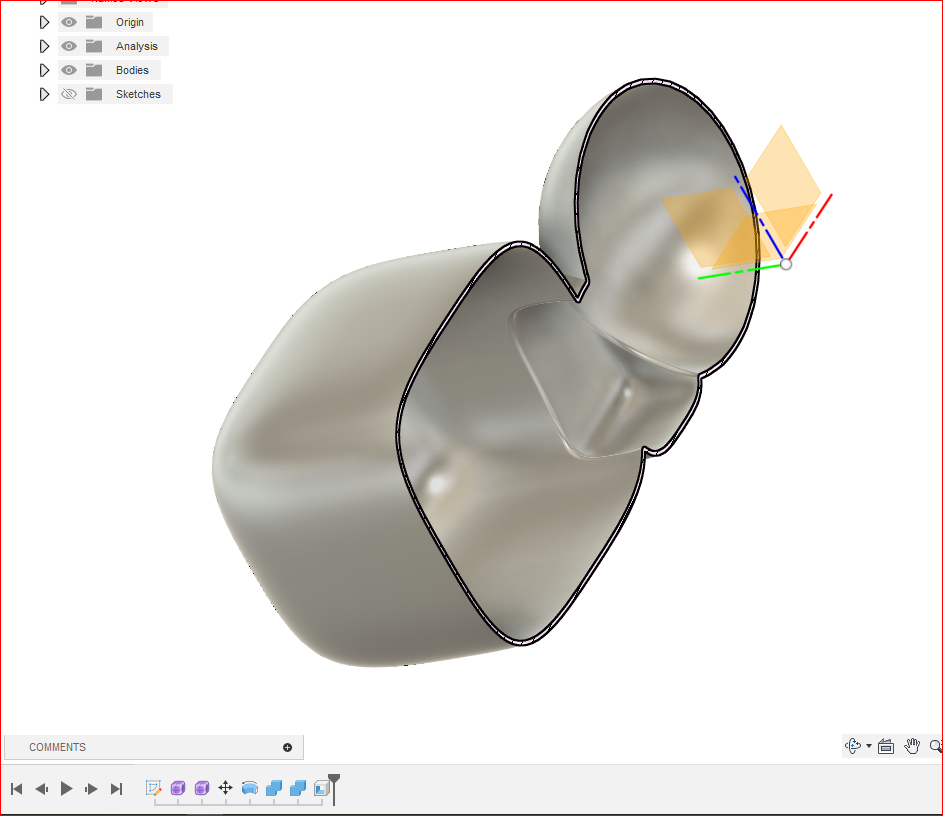
Task: Open the Orbit type dropdown arrow
Action: pyautogui.click(x=869, y=746)
